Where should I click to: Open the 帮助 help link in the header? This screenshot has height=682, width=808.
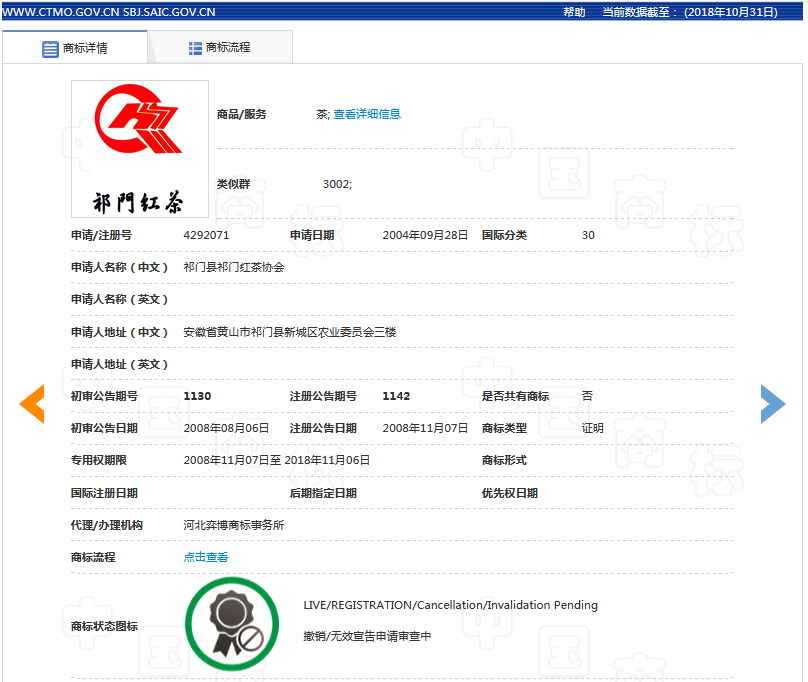[574, 12]
